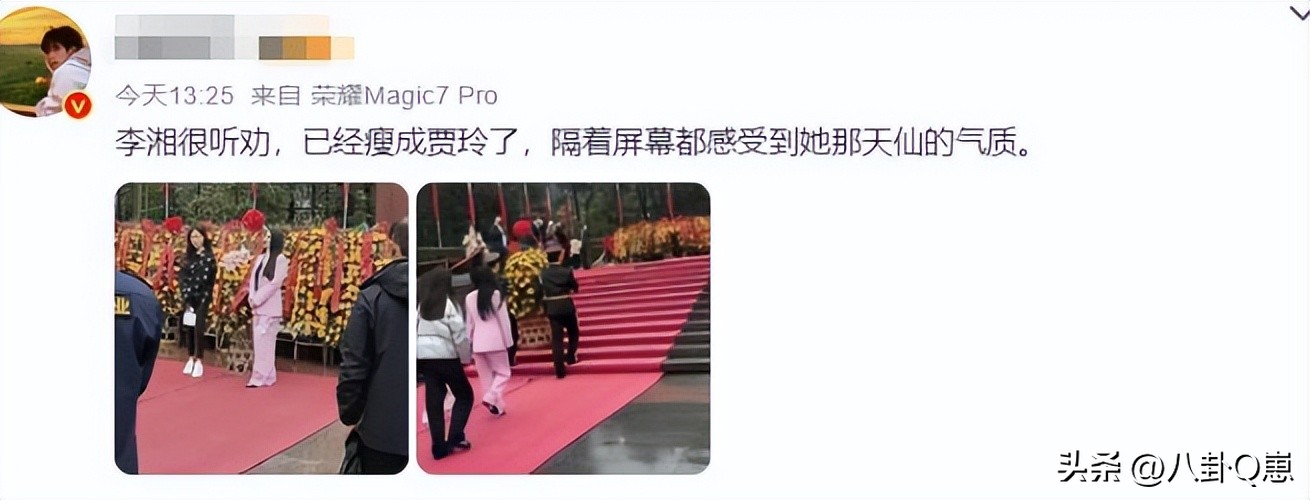1310x500 pixels.
Task: Open the right photo with red stairs
Action: tap(563, 328)
